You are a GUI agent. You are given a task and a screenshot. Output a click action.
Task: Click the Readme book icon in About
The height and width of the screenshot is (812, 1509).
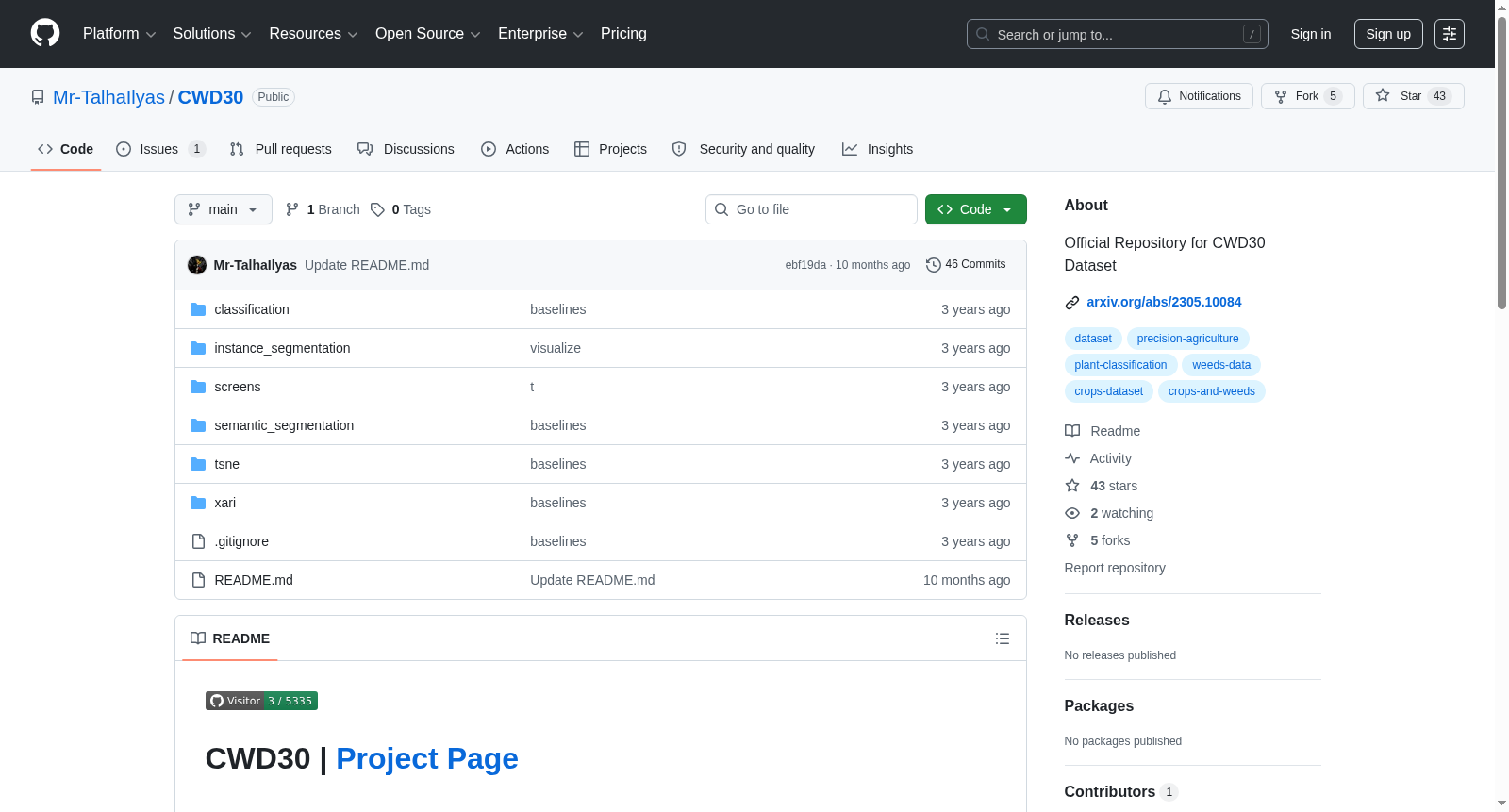click(x=1072, y=431)
